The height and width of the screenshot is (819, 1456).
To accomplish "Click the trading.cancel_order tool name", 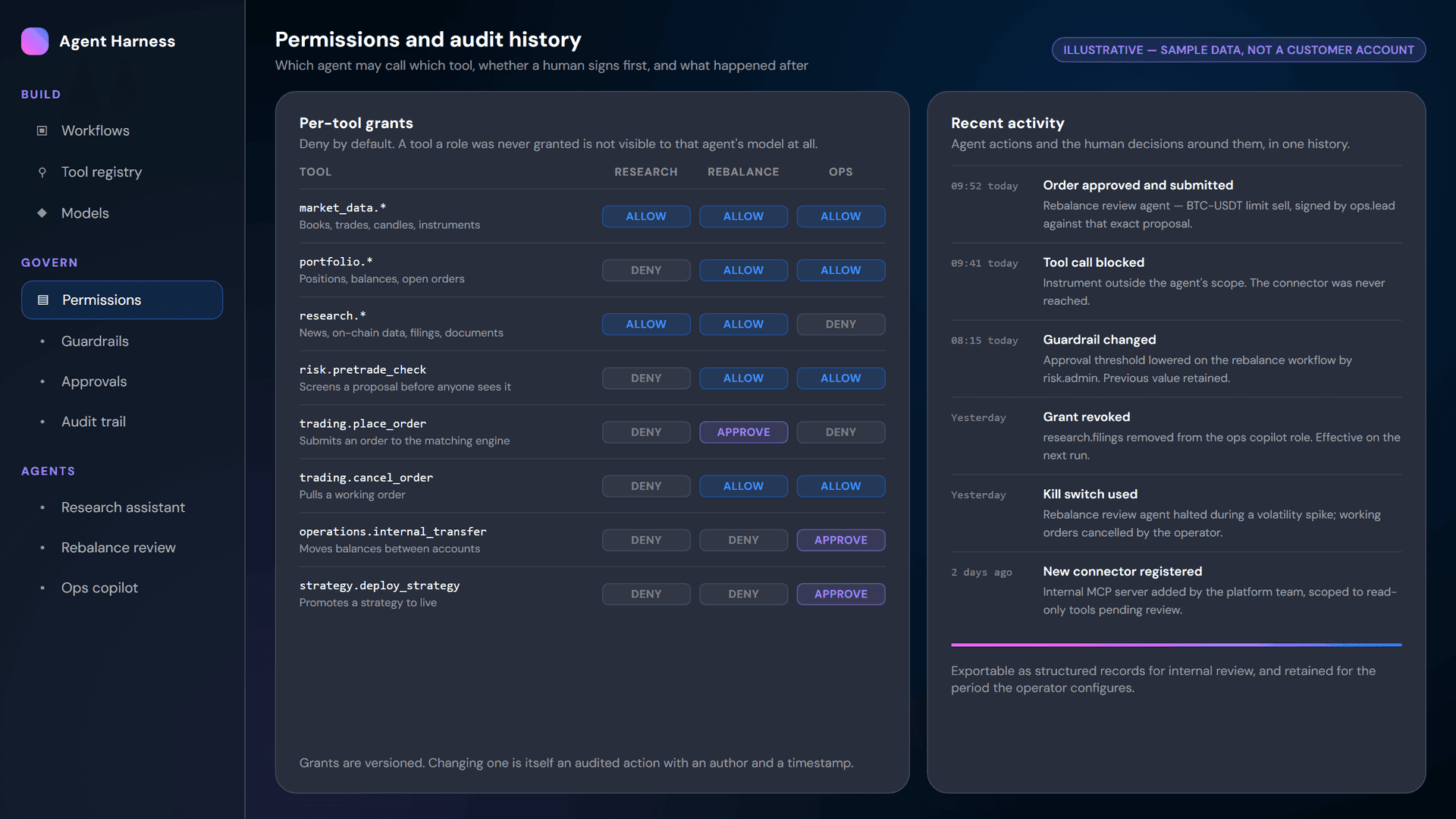I will point(366,478).
